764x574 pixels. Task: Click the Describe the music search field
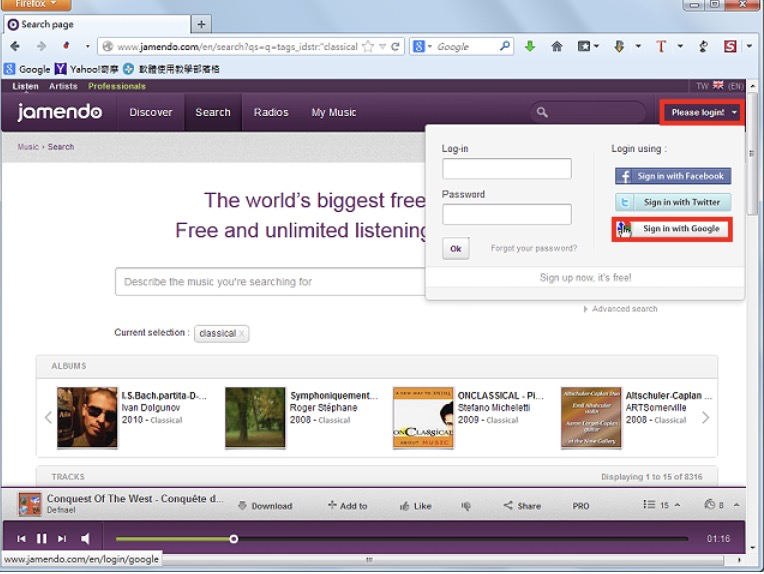[270, 282]
